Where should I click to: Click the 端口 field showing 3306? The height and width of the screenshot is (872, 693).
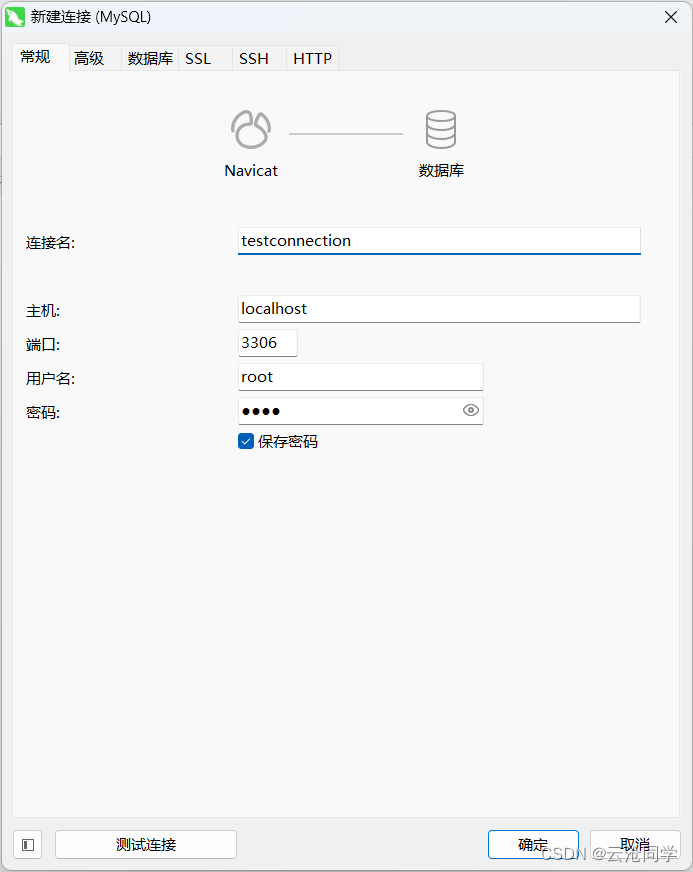tap(268, 343)
